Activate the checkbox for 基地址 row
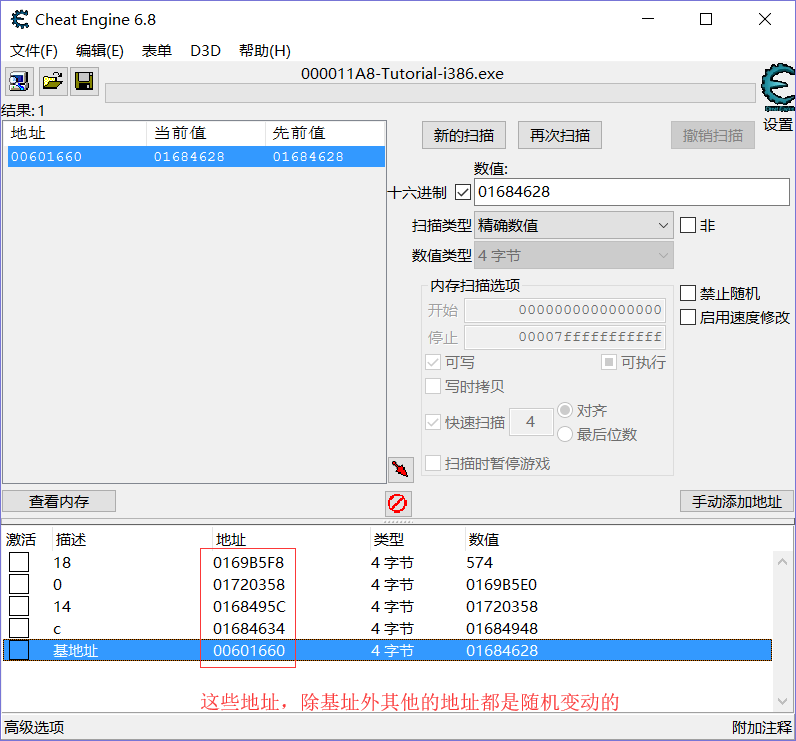 19,650
